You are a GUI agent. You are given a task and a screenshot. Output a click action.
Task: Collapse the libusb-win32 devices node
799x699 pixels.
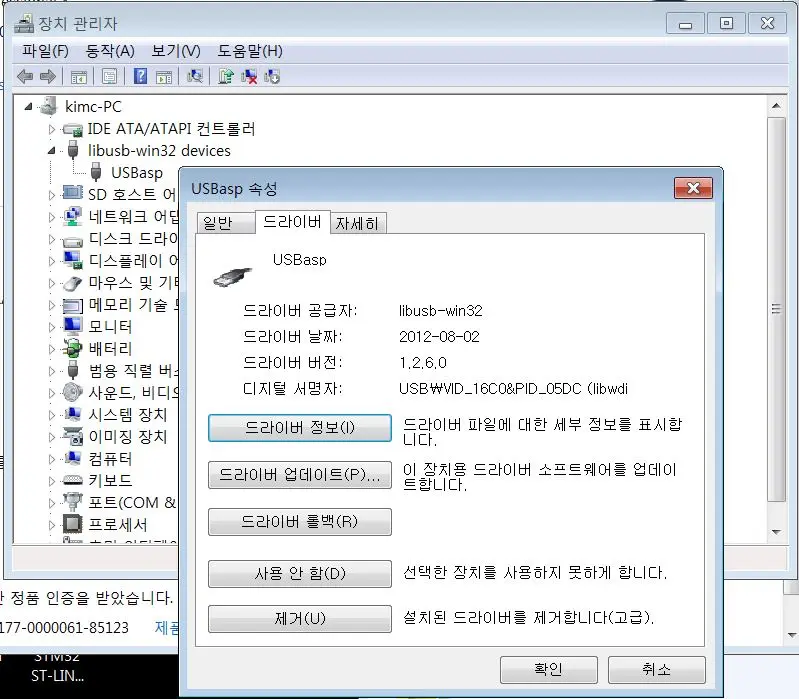point(51,151)
